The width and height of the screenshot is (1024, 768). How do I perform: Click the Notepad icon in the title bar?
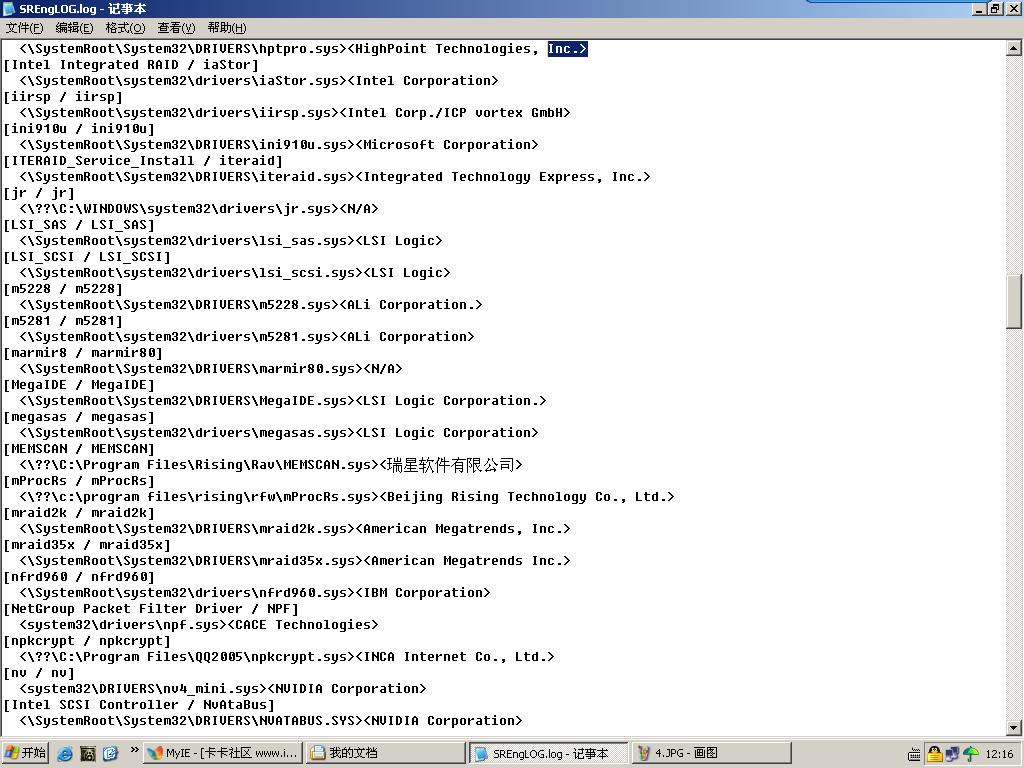[x=9, y=8]
